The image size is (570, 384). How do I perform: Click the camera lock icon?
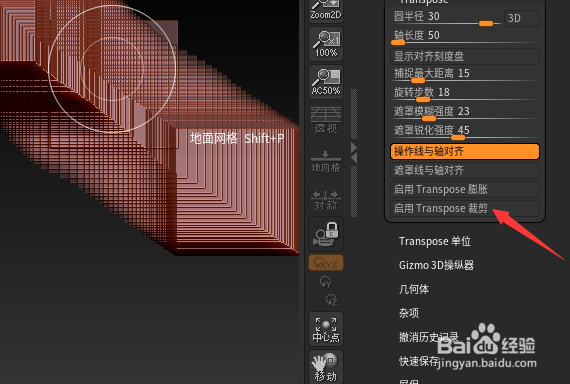click(326, 234)
